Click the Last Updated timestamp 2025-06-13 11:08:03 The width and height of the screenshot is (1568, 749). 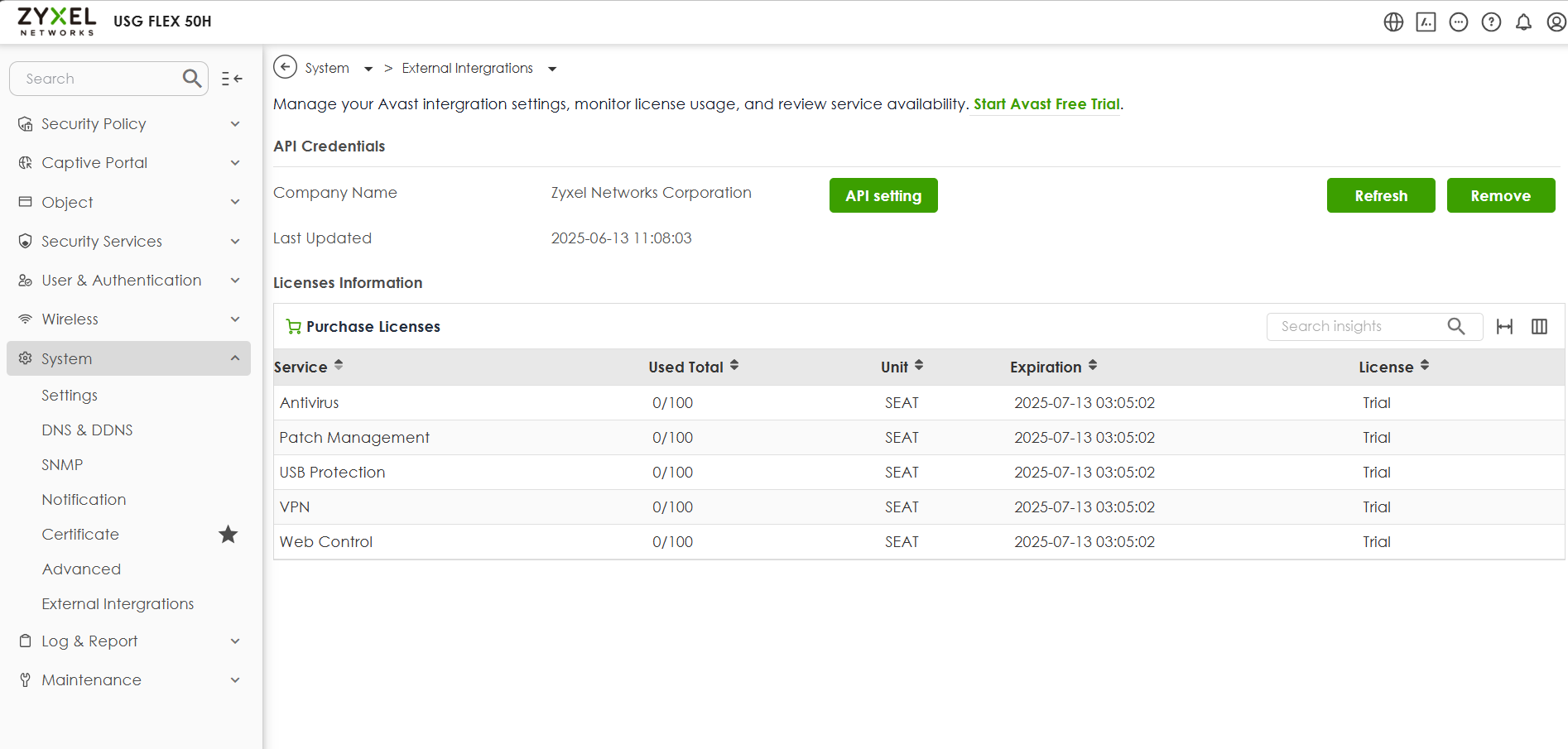click(x=622, y=238)
